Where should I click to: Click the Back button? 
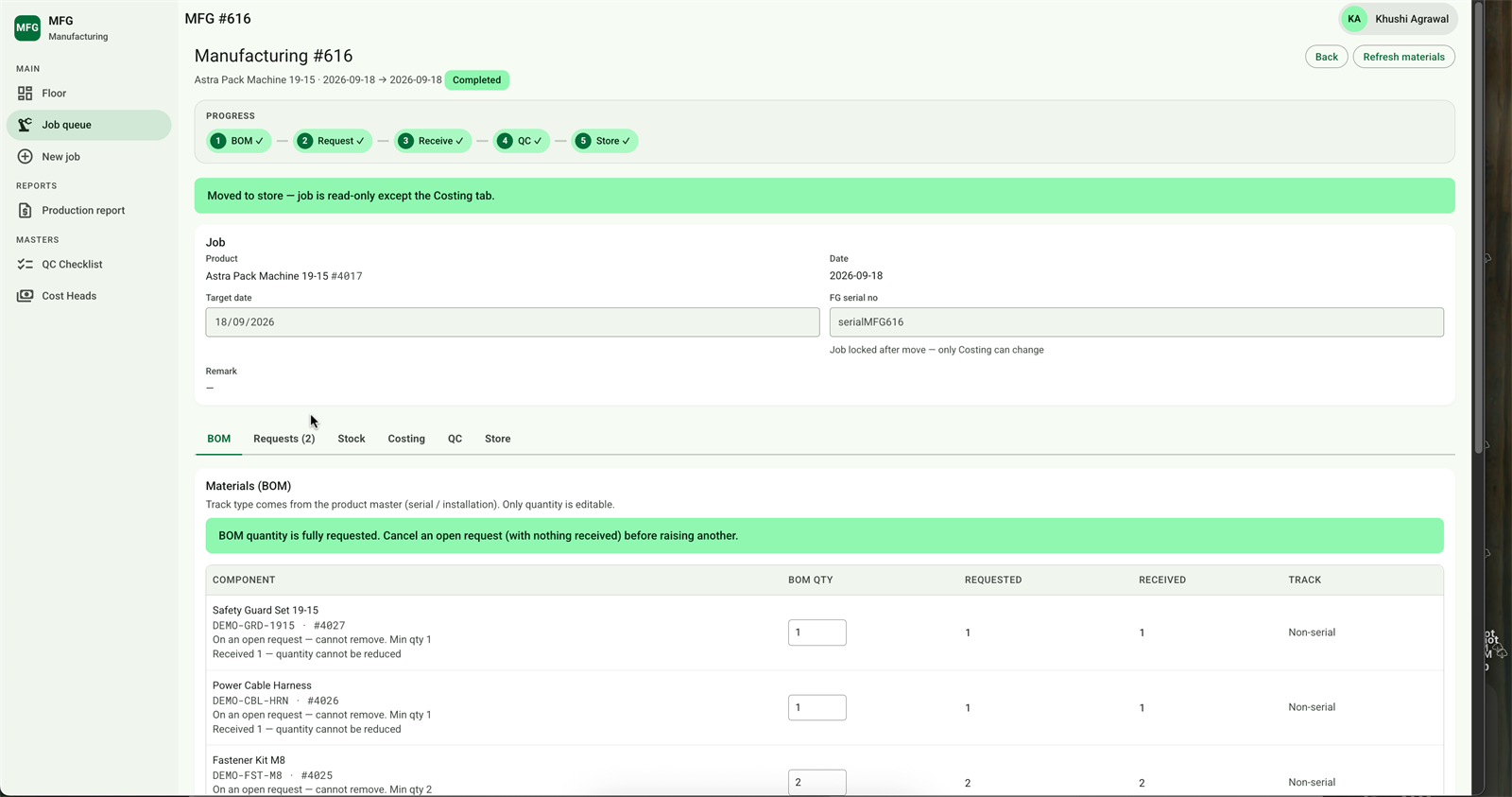click(1327, 57)
